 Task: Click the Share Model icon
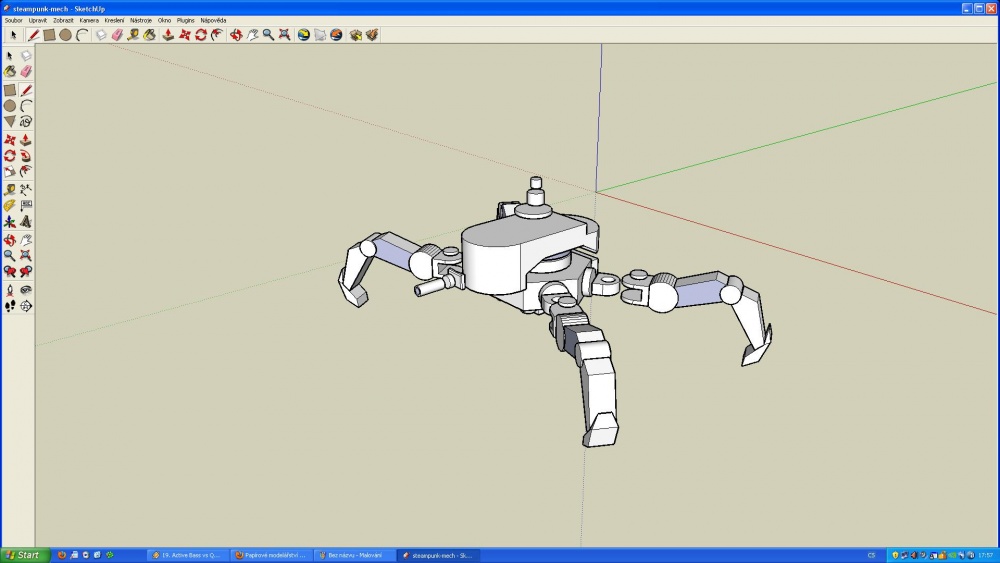pyautogui.click(x=372, y=35)
